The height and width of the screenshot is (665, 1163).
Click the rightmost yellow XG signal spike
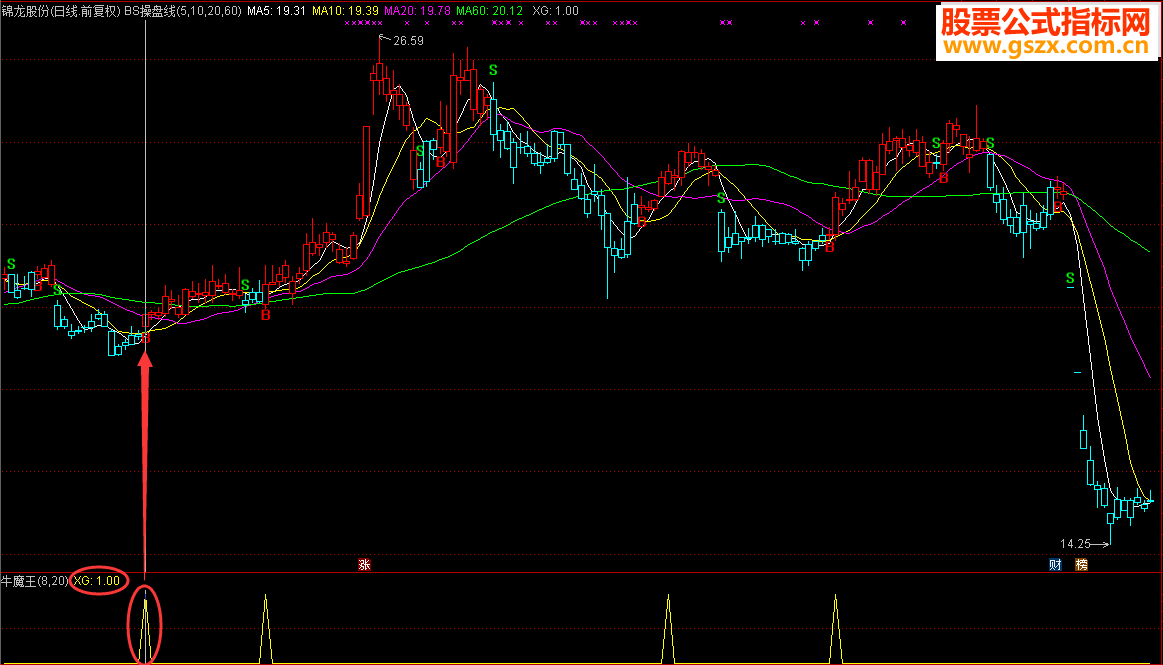(x=836, y=629)
